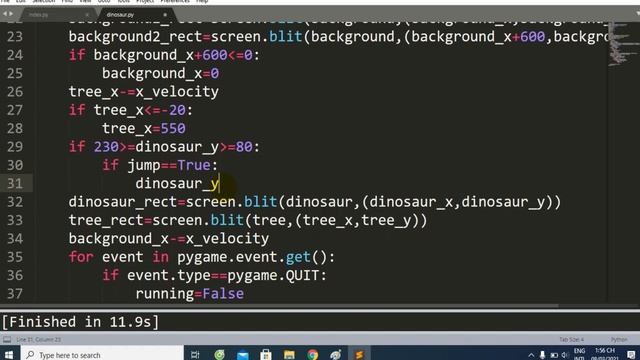
Task: Open Microsoft Store from taskbar
Action: click(266, 354)
